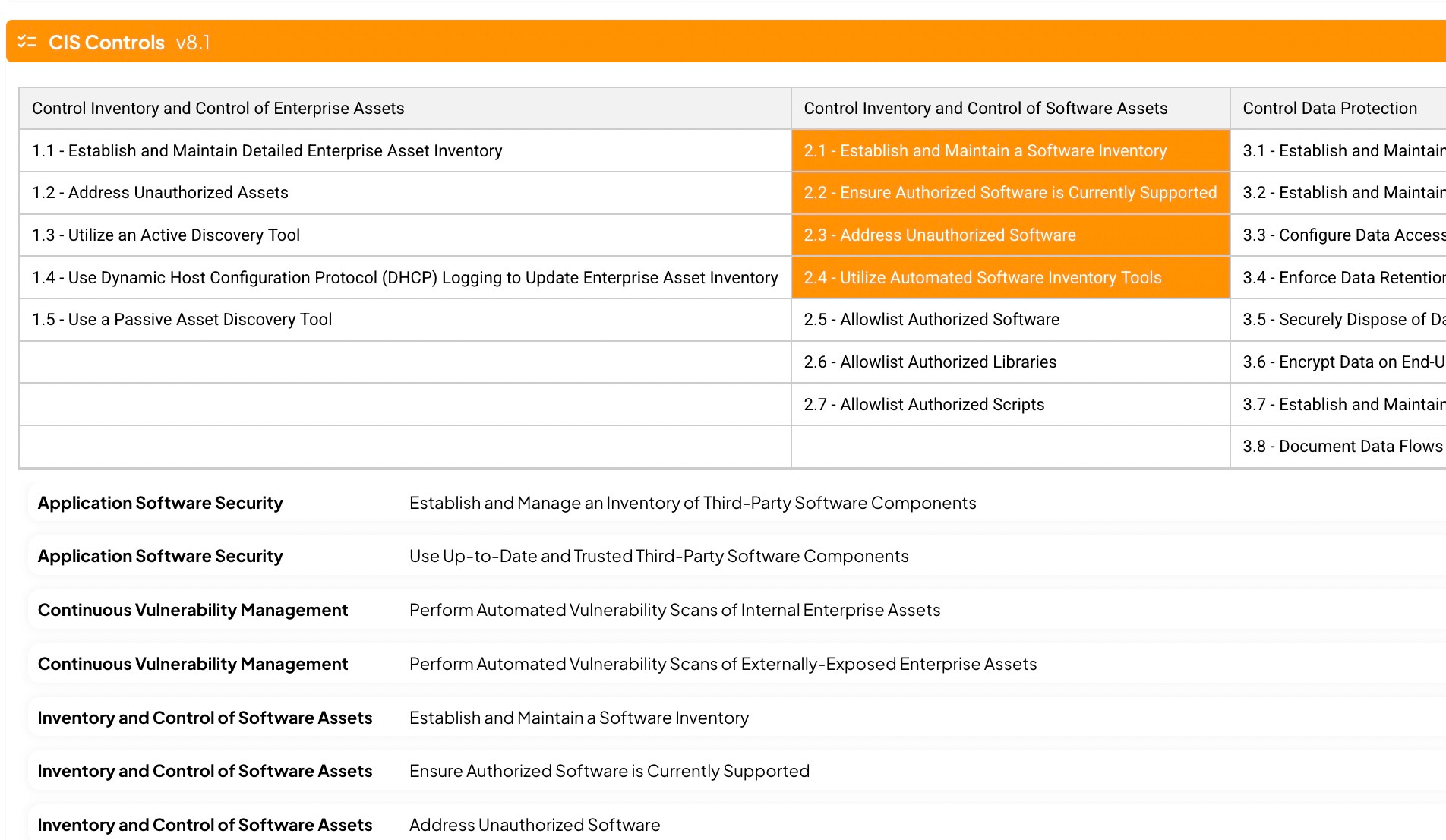Screen dimensions: 1446x840
Task: Select control 2.7 Allowlist Authorized Scripts
Action: point(1010,405)
